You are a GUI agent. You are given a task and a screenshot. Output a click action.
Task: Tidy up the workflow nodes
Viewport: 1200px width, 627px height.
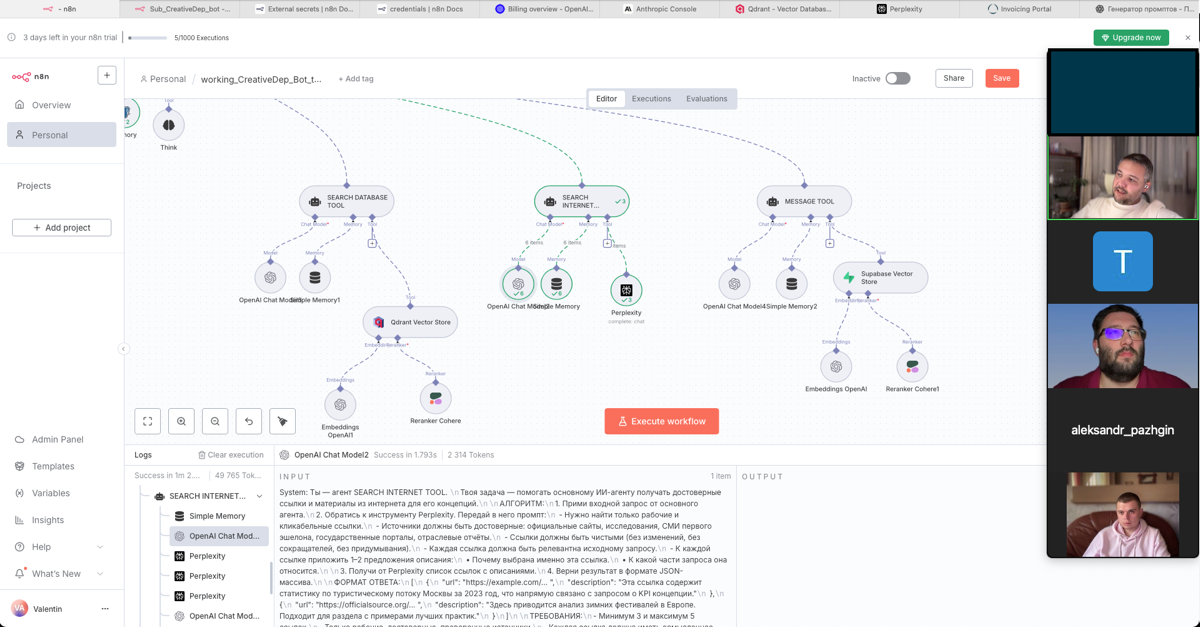[283, 421]
